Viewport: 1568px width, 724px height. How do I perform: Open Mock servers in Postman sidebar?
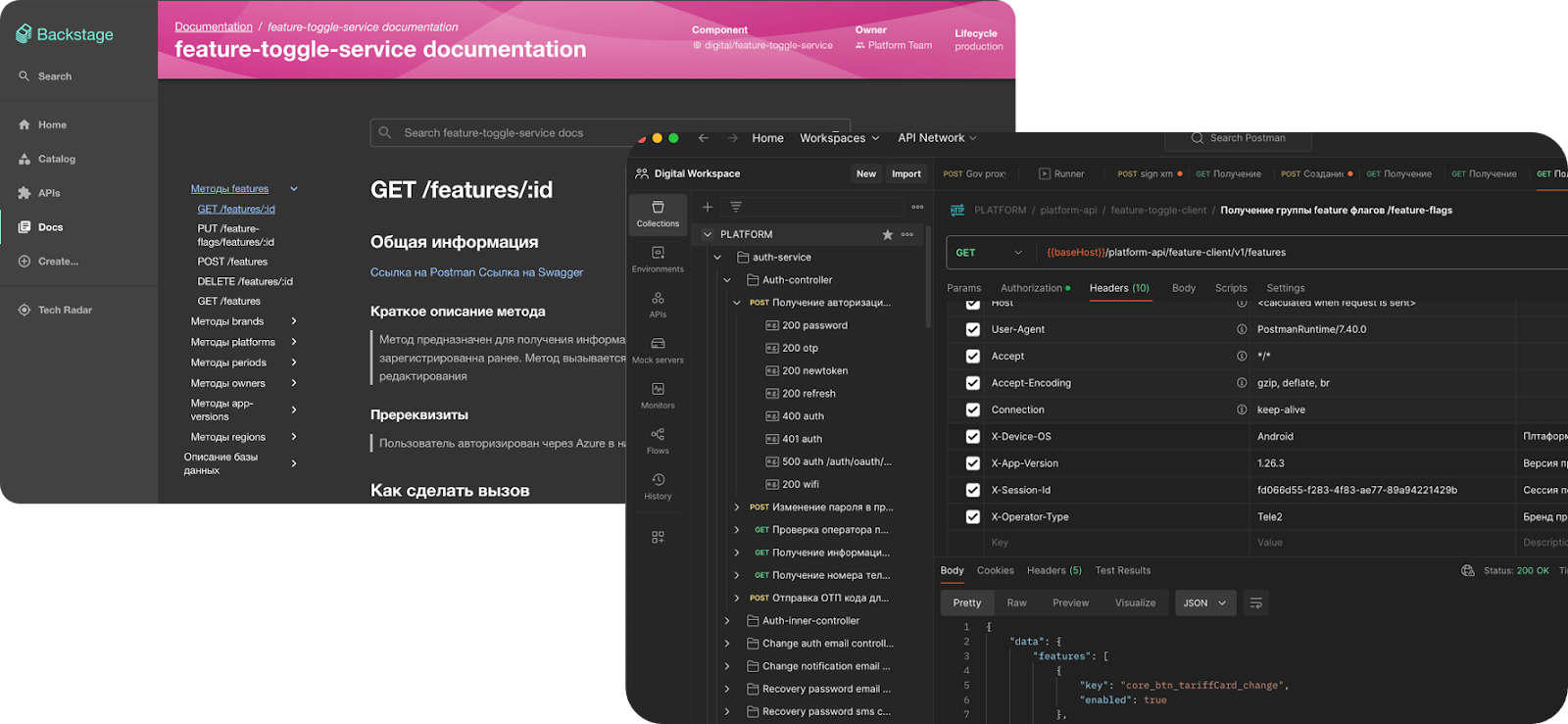click(658, 351)
